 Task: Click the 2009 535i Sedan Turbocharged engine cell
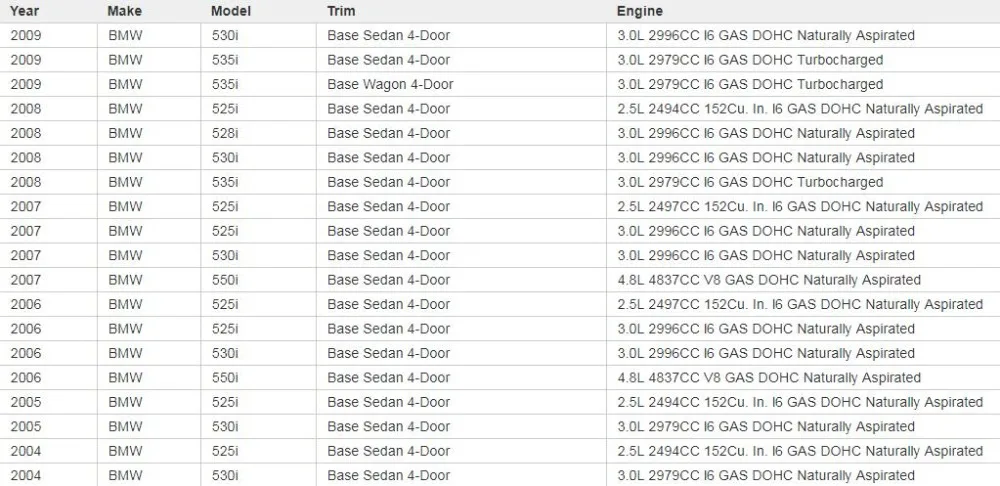[803, 60]
